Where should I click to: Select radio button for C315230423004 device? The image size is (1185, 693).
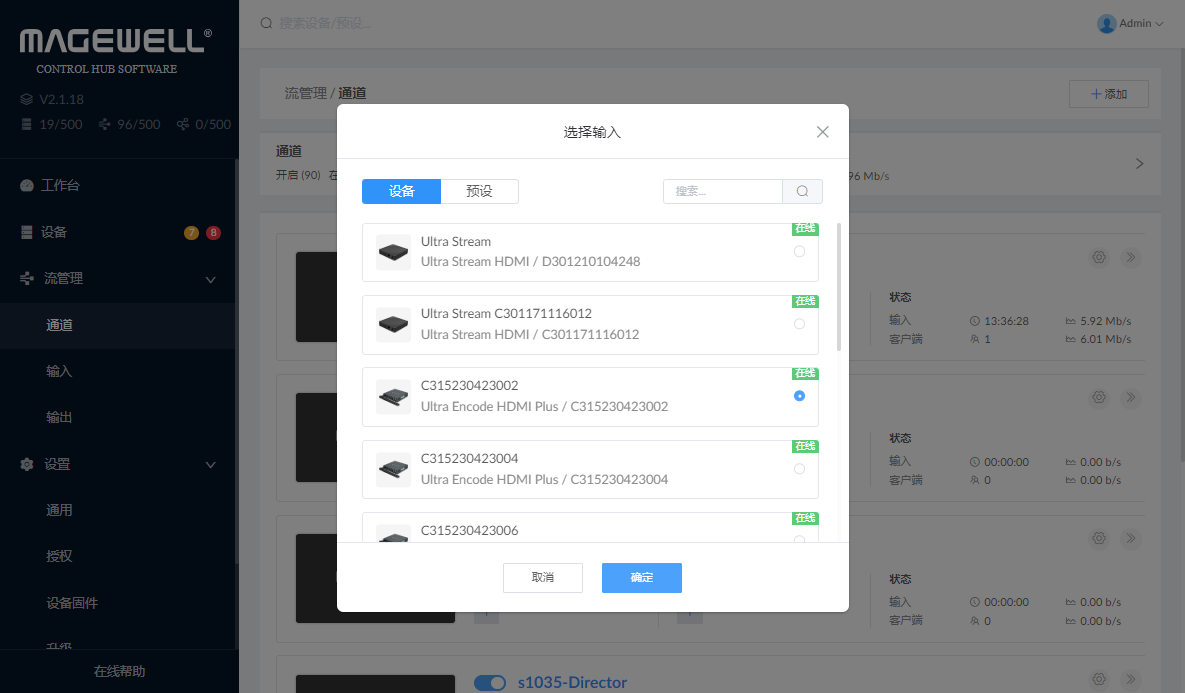pos(799,469)
